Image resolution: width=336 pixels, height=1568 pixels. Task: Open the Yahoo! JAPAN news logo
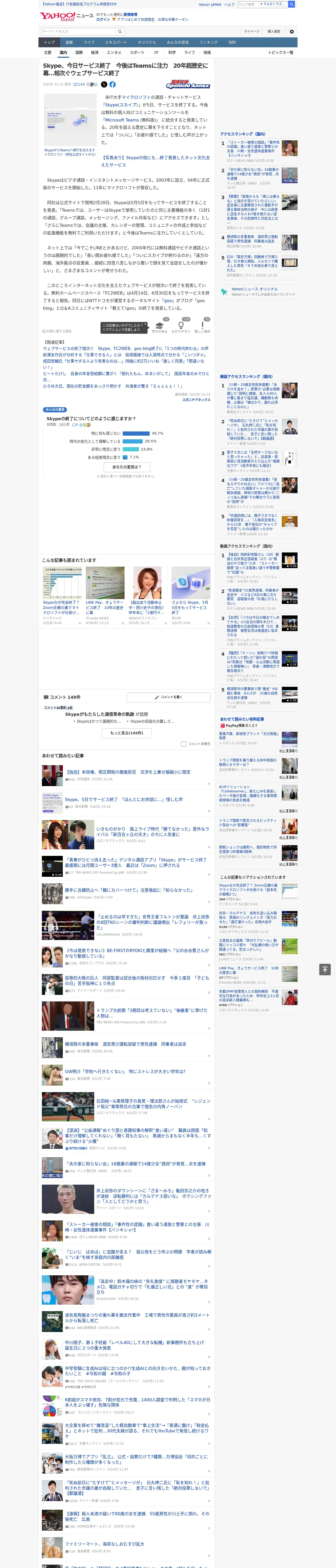(67, 16)
